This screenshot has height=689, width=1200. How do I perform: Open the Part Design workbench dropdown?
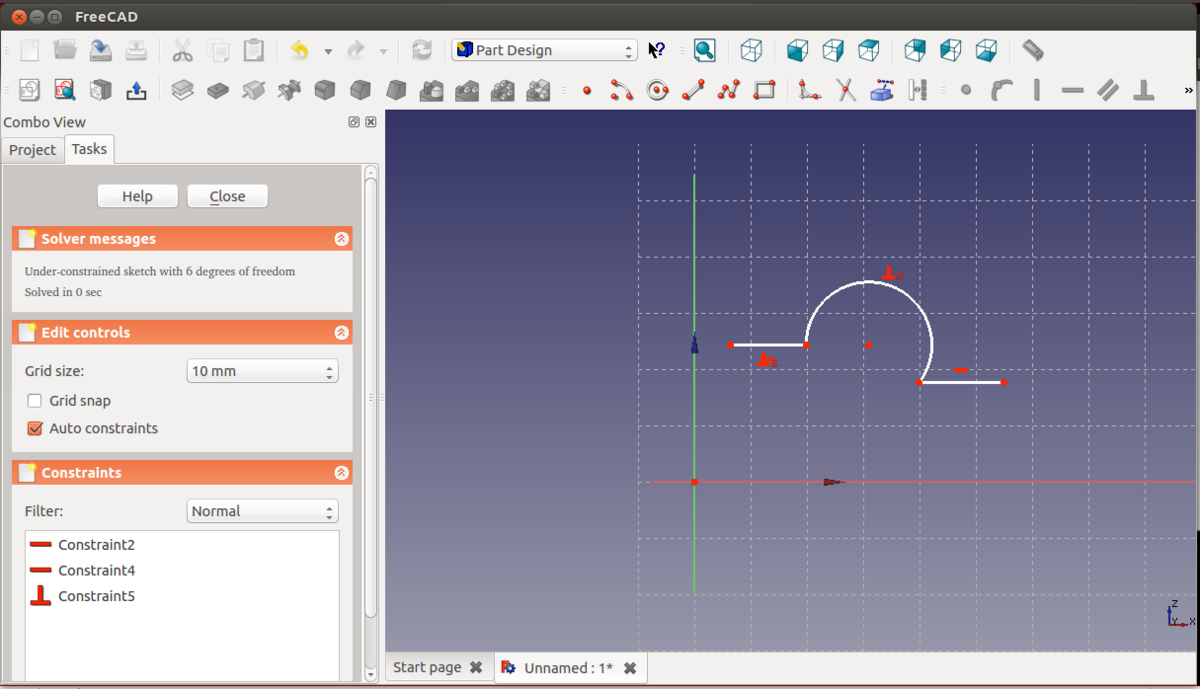pos(544,50)
